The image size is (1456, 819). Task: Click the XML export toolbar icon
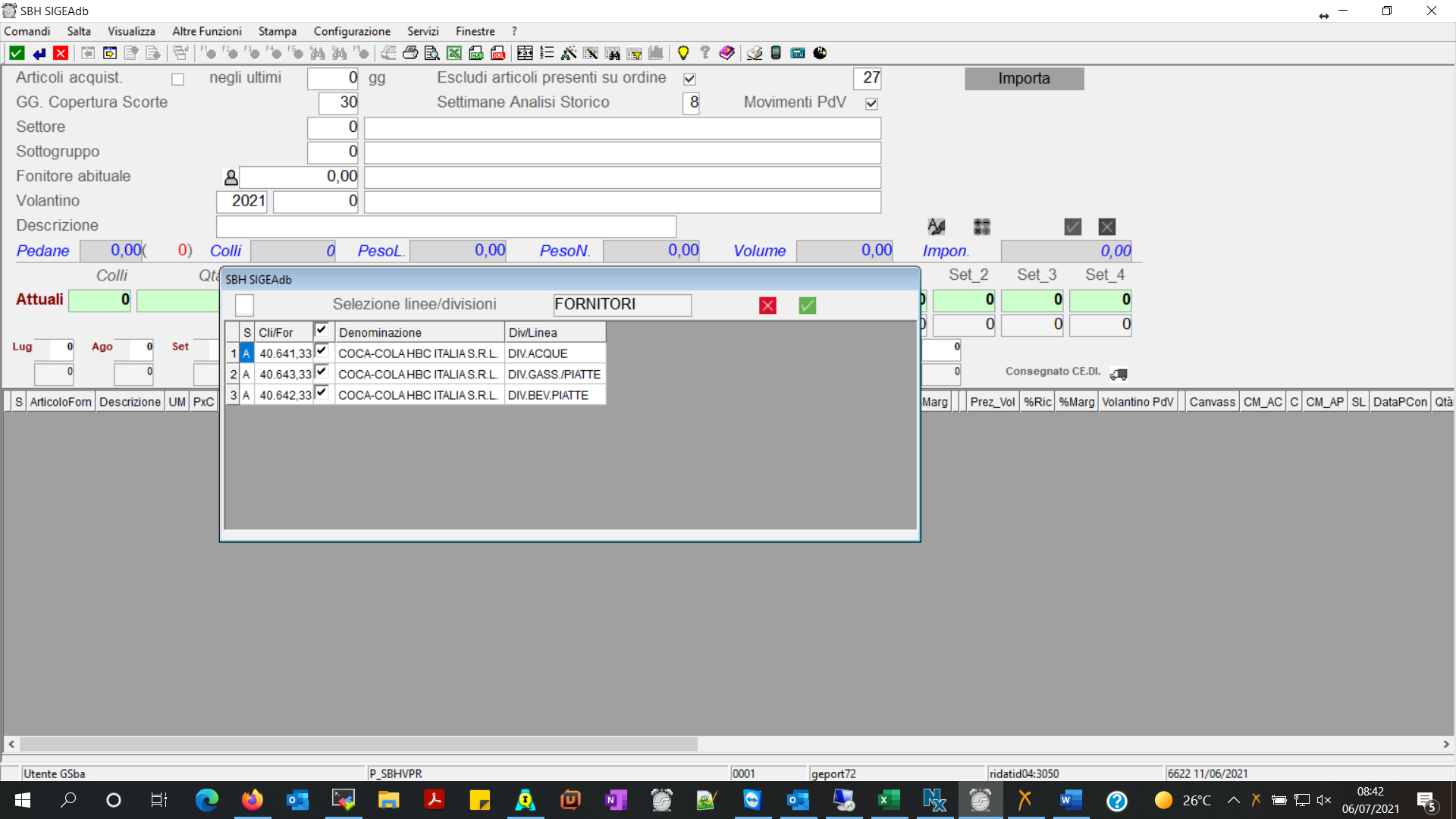tap(497, 53)
